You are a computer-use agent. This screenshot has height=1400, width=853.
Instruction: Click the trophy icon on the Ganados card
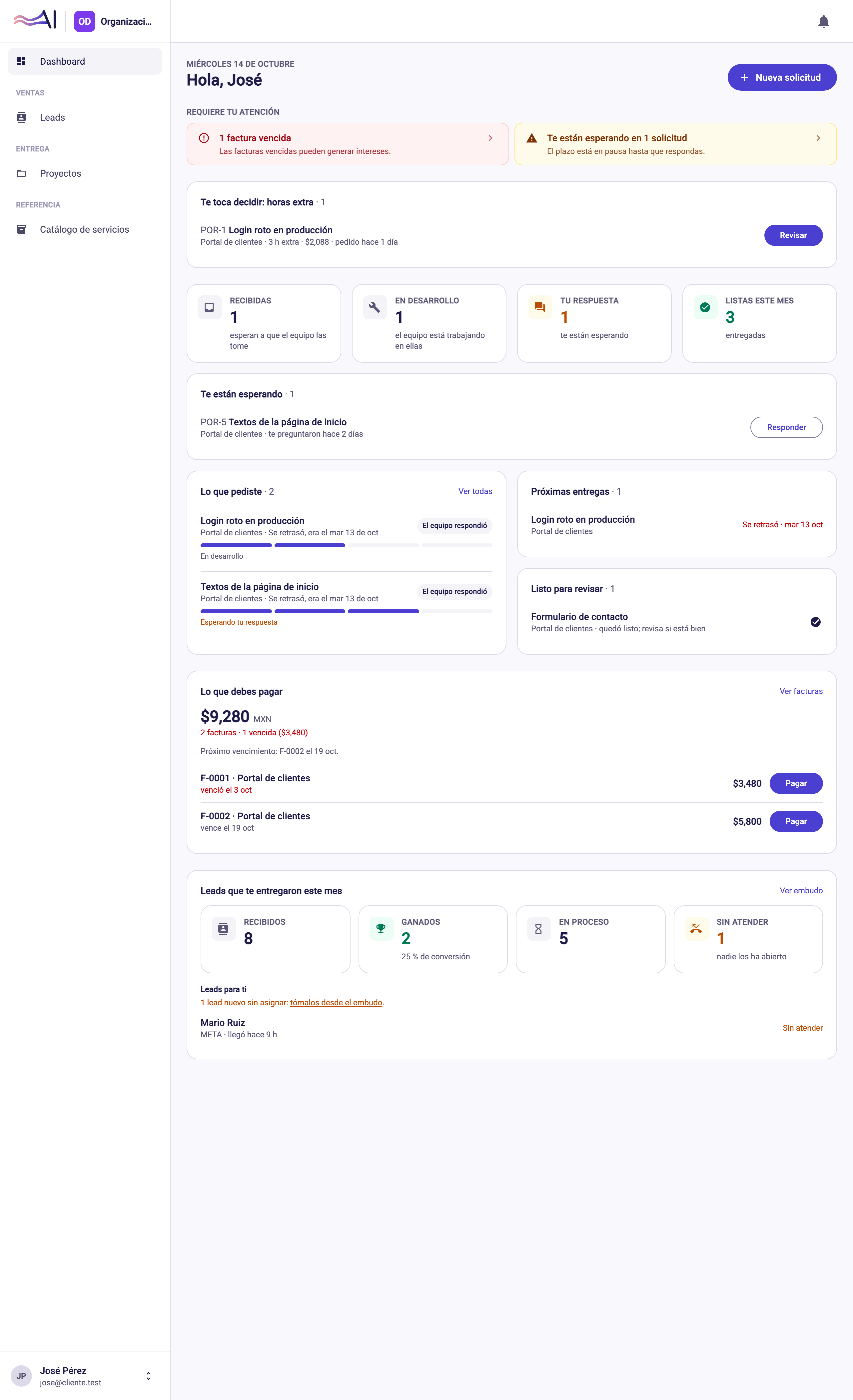[381, 928]
